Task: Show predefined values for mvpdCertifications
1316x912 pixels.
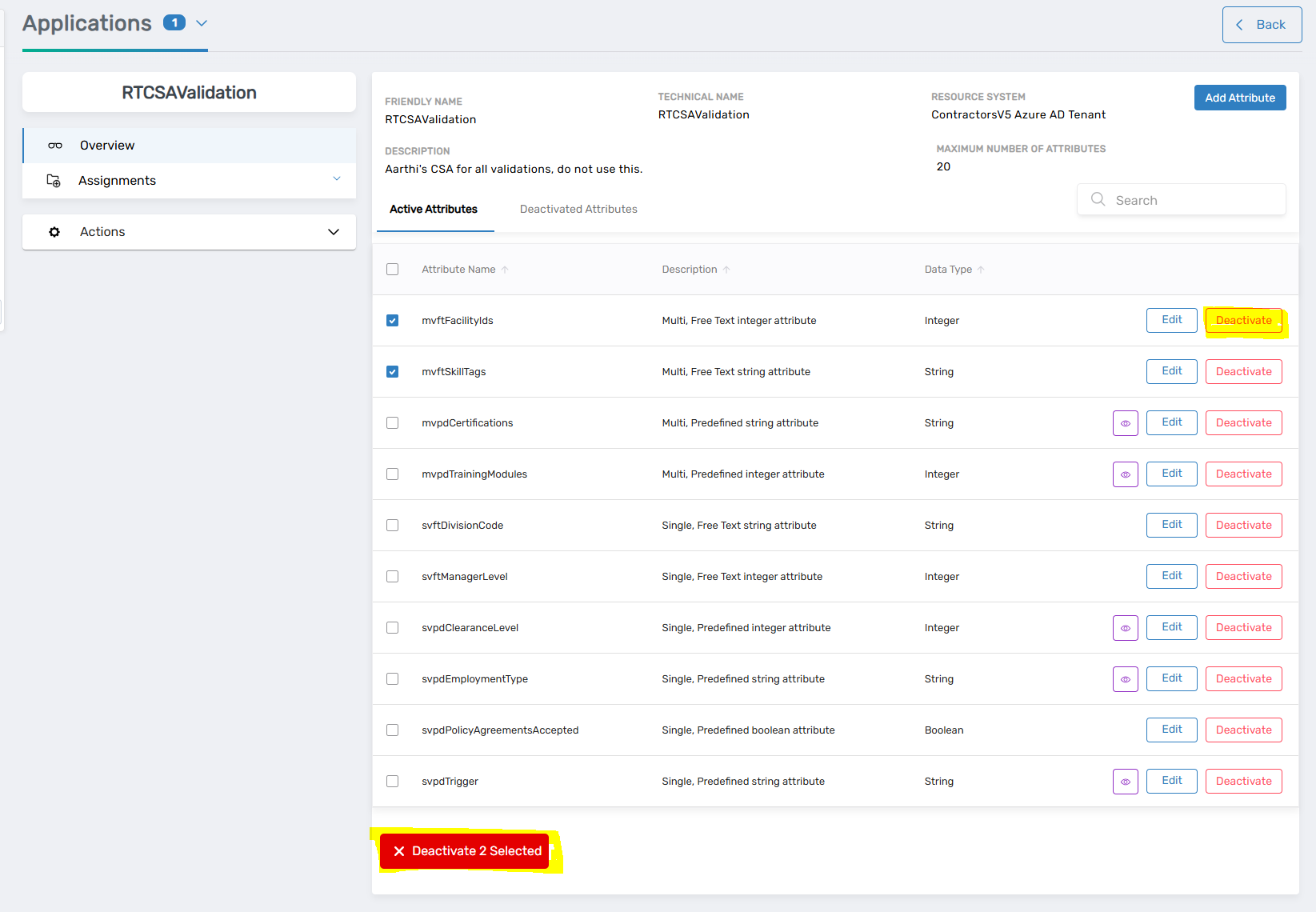Action: (1125, 422)
